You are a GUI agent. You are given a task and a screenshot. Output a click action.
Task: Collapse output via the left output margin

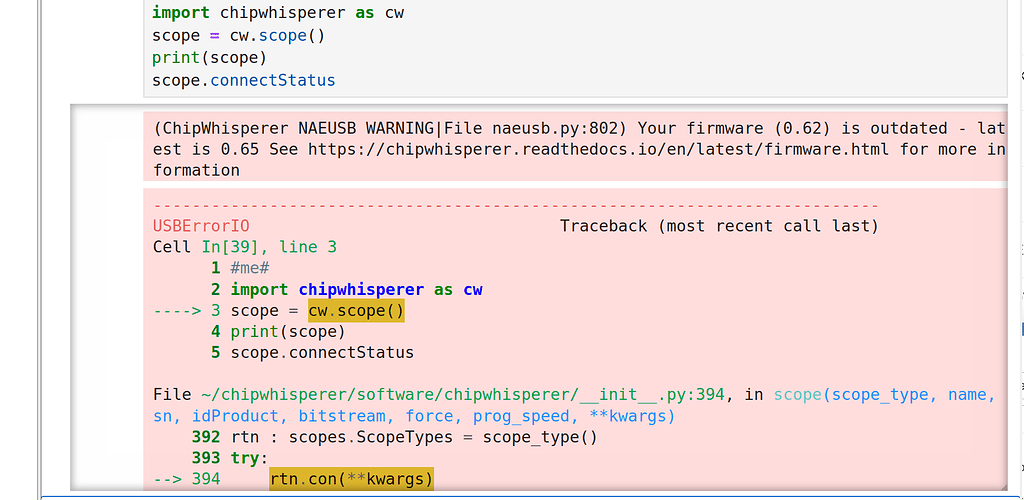(x=105, y=300)
